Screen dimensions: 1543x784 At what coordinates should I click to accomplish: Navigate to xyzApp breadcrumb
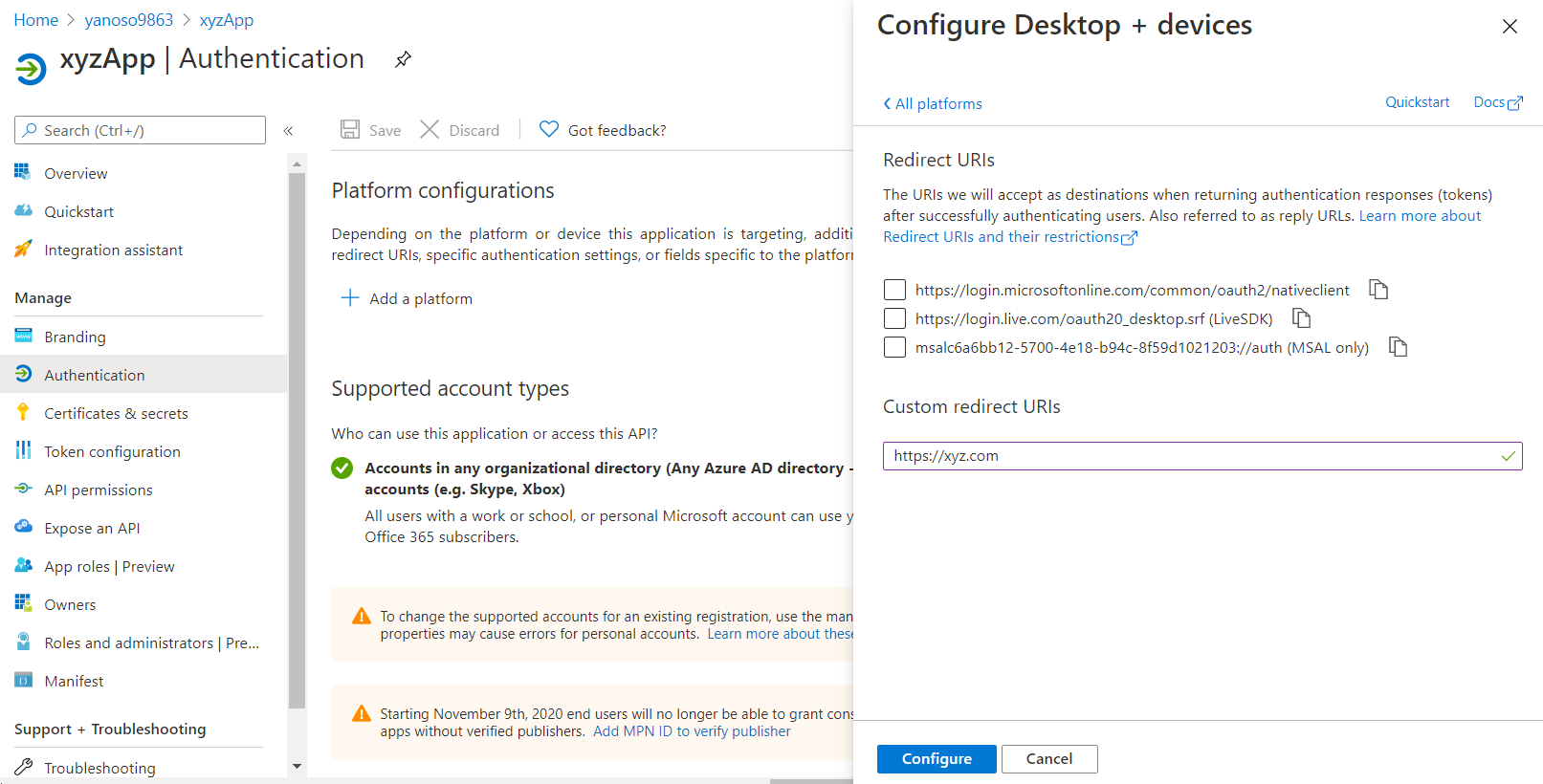pos(227,20)
